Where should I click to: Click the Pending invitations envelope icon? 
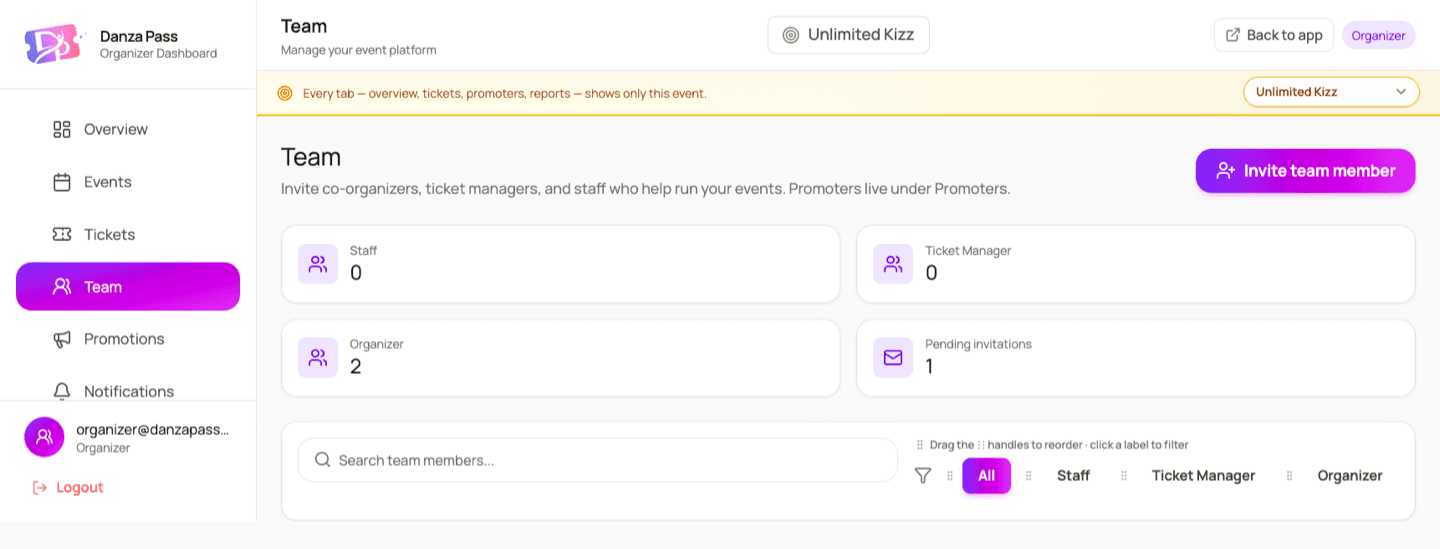(893, 357)
